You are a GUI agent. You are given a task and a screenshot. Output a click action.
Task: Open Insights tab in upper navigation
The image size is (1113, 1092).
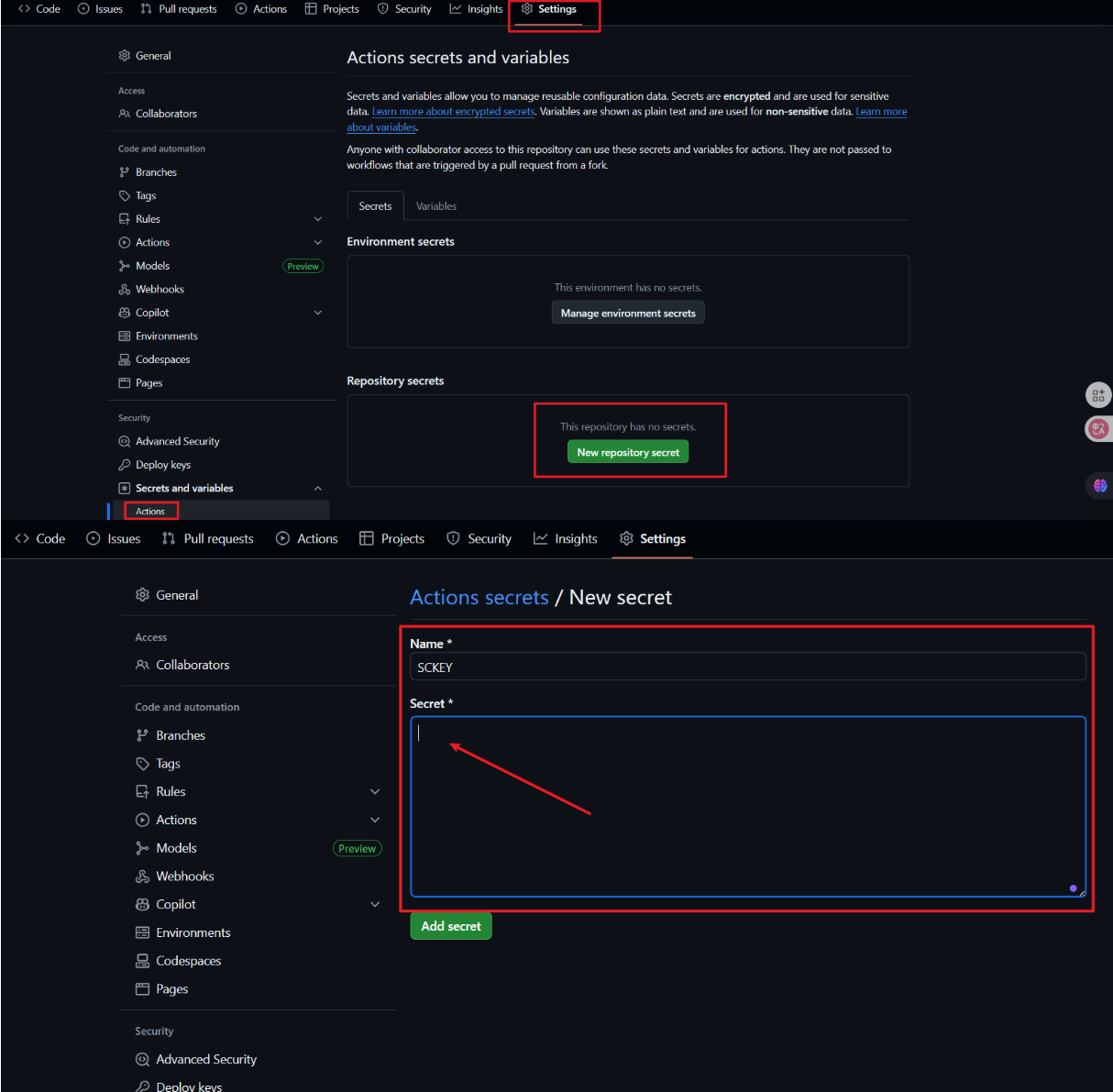click(476, 9)
